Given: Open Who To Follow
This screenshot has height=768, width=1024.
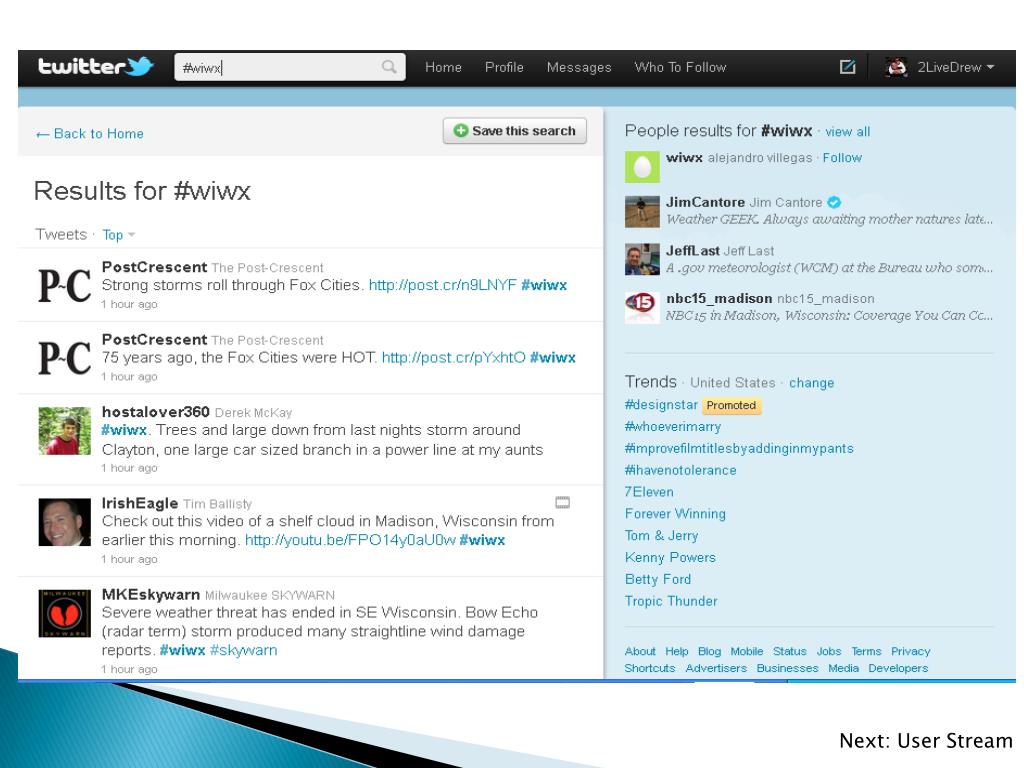Looking at the screenshot, I should (680, 67).
